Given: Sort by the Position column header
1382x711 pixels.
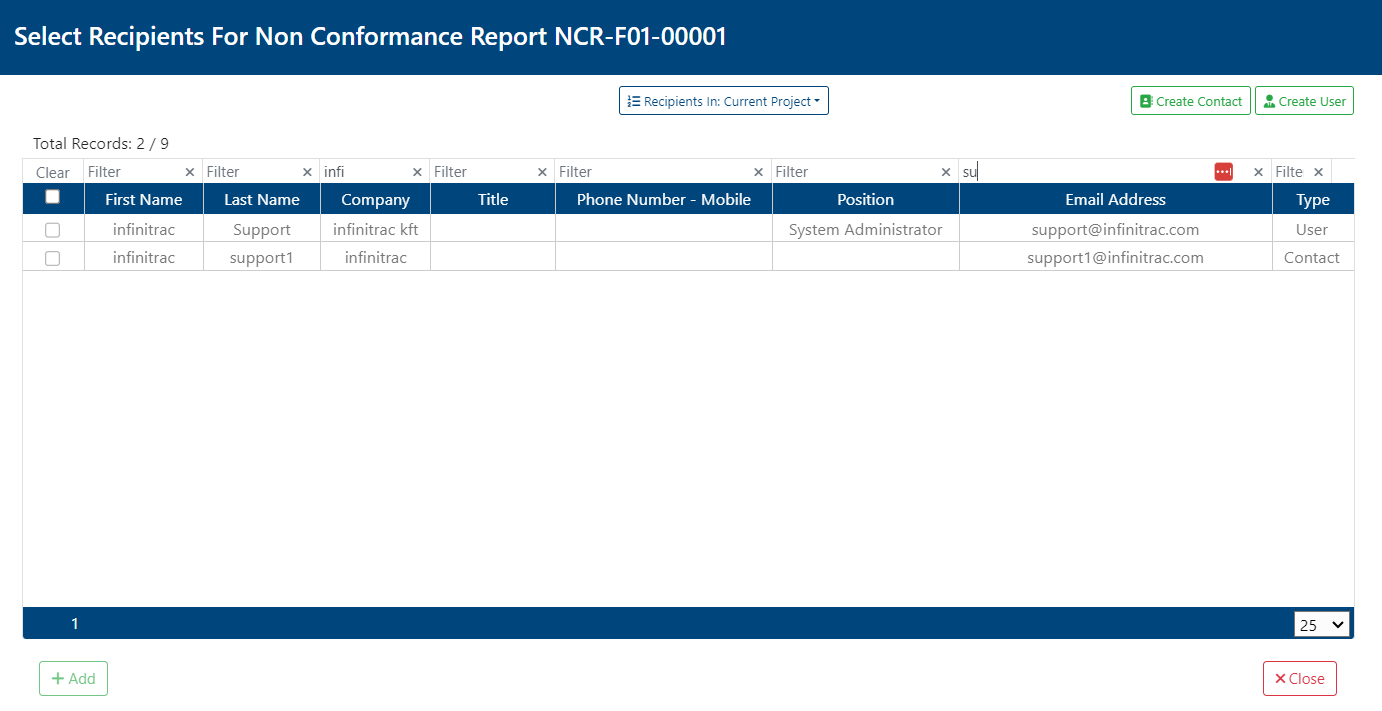Looking at the screenshot, I should click(866, 199).
